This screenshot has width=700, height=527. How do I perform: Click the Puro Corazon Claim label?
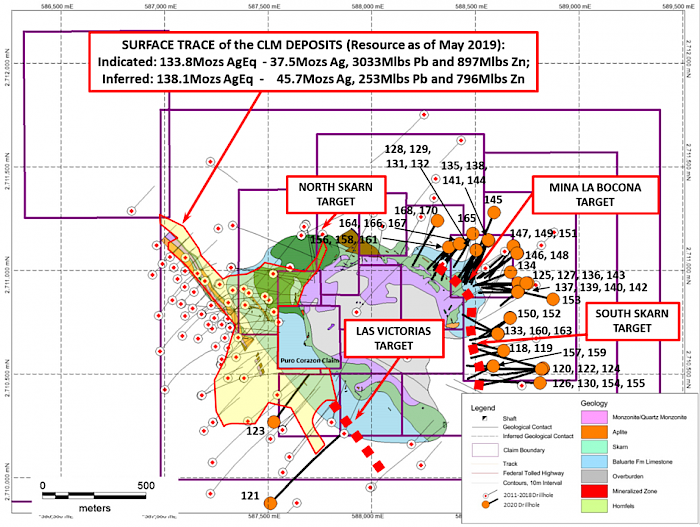point(309,360)
